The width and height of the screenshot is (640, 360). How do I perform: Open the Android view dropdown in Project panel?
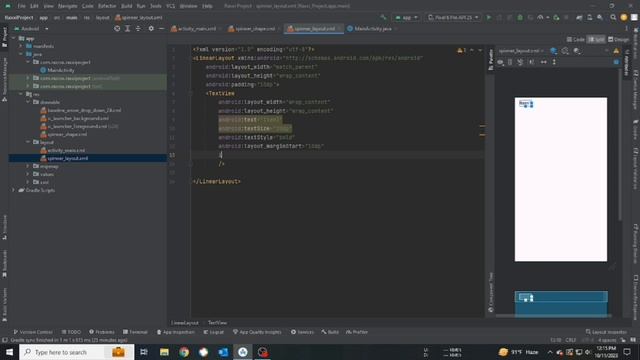31,29
